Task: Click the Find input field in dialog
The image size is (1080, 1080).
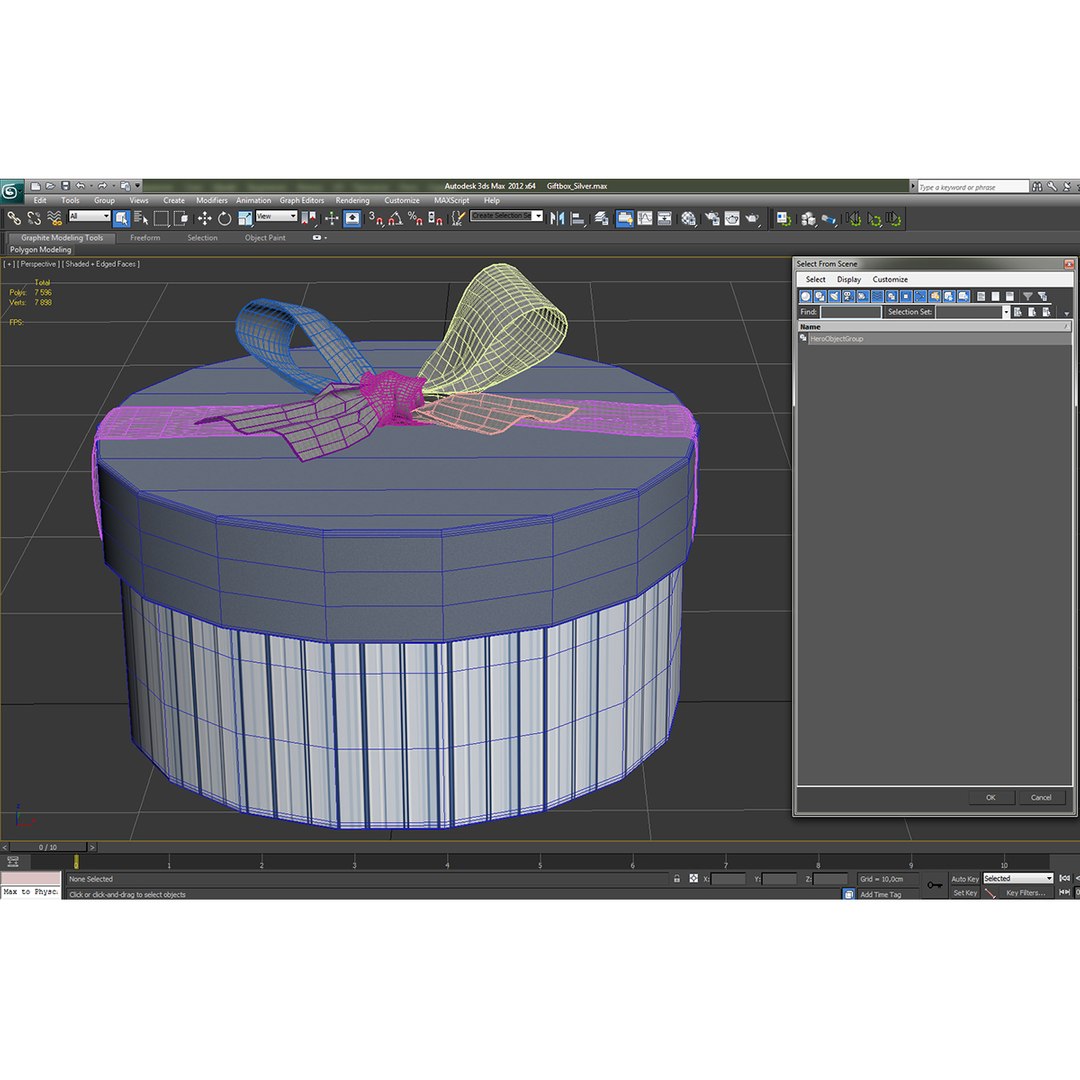Action: tap(851, 312)
